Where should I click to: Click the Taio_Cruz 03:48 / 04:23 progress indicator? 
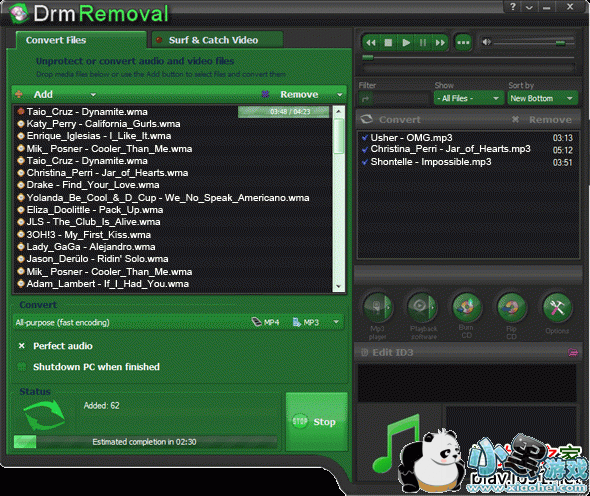pos(284,112)
